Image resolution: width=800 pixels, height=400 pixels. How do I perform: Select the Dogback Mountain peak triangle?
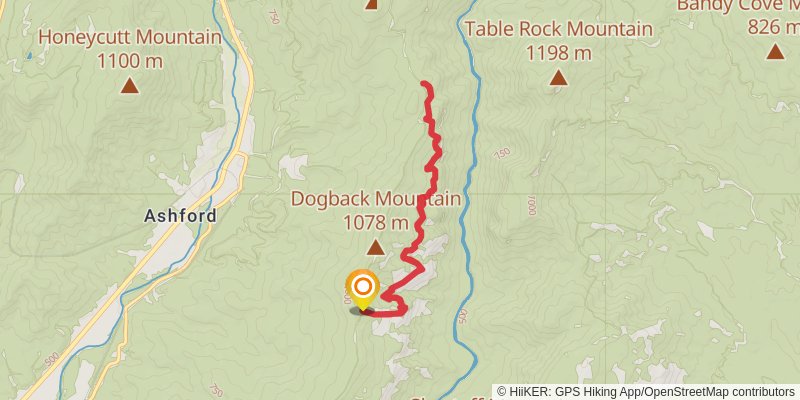click(x=376, y=247)
